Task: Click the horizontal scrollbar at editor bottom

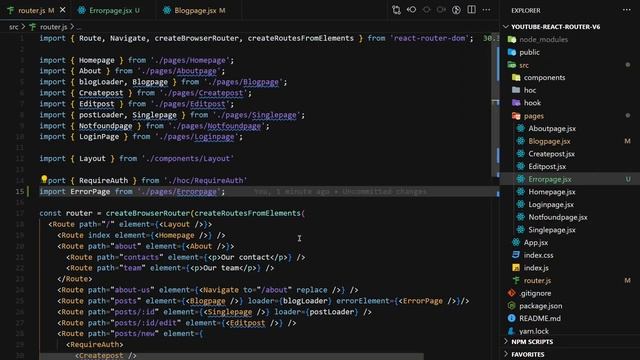Action: coord(231,357)
